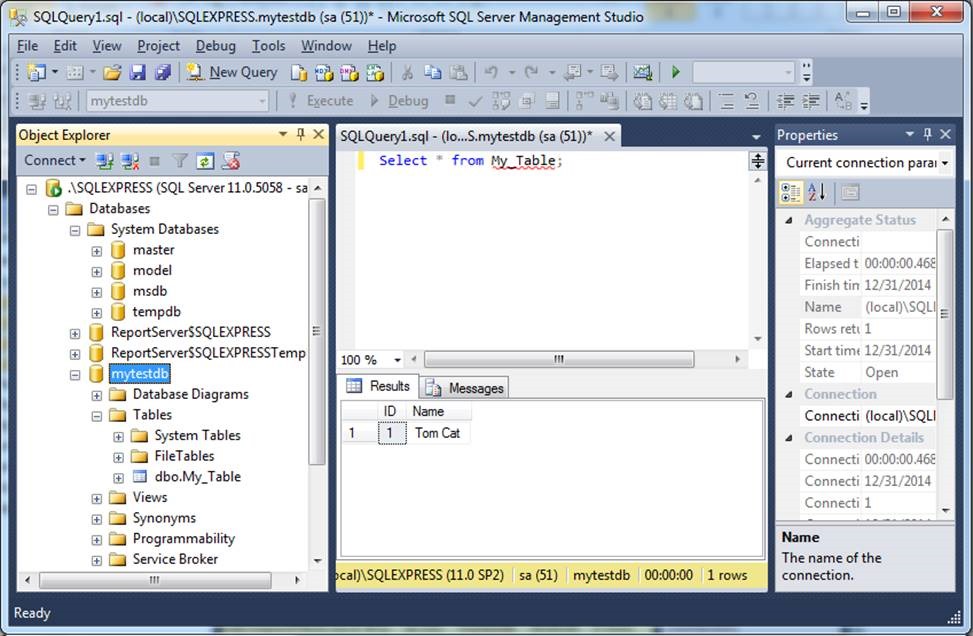The image size is (973, 636).
Task: Switch to the Messages tab
Action: click(465, 388)
